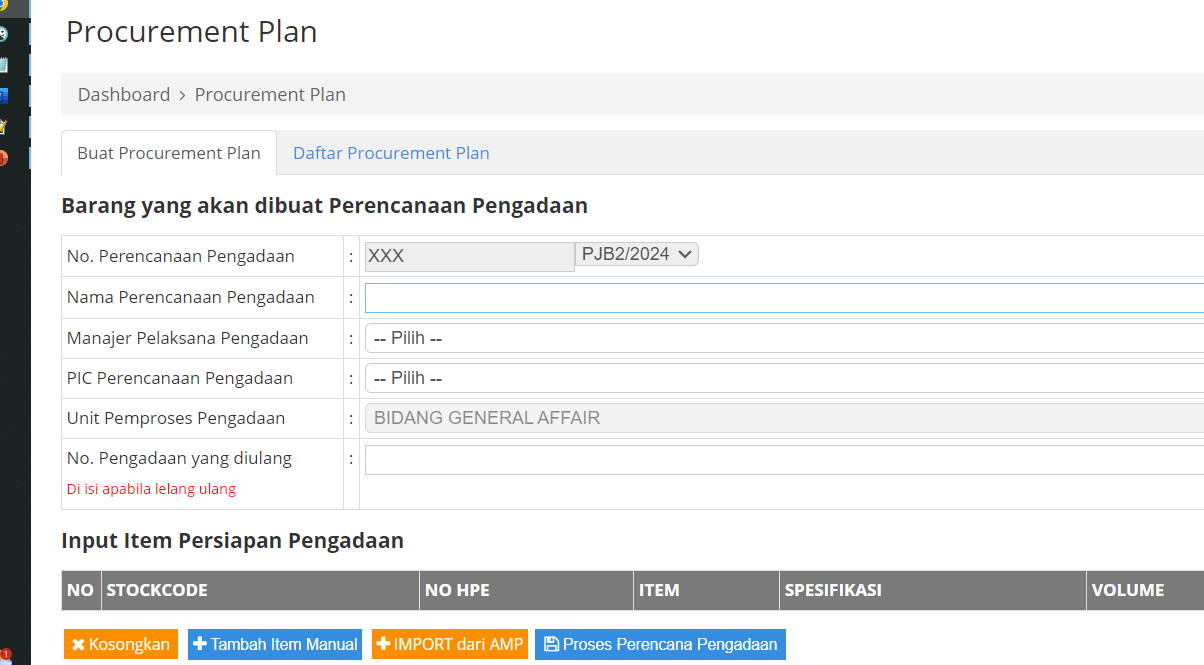This screenshot has width=1204, height=665.
Task: Click IMPORT dari AMP button
Action: [449, 645]
